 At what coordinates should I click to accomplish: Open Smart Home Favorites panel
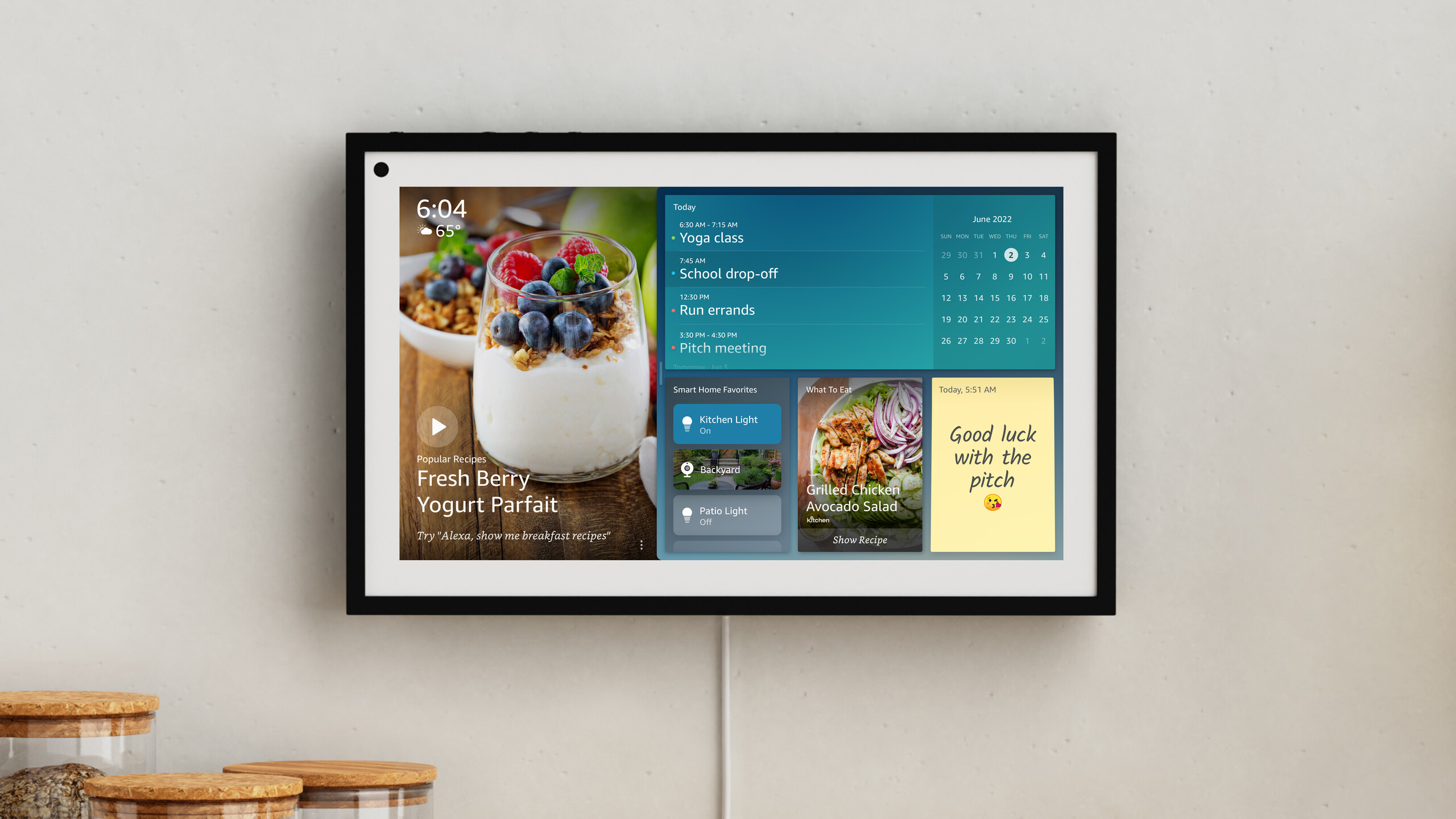(x=714, y=389)
